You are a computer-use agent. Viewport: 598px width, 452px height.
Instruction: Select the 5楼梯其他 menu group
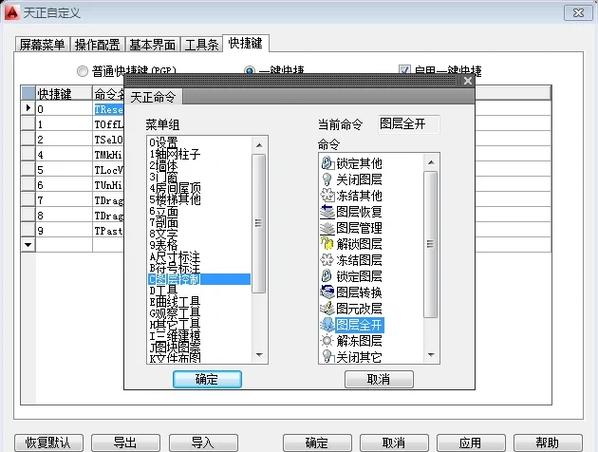[x=199, y=199]
